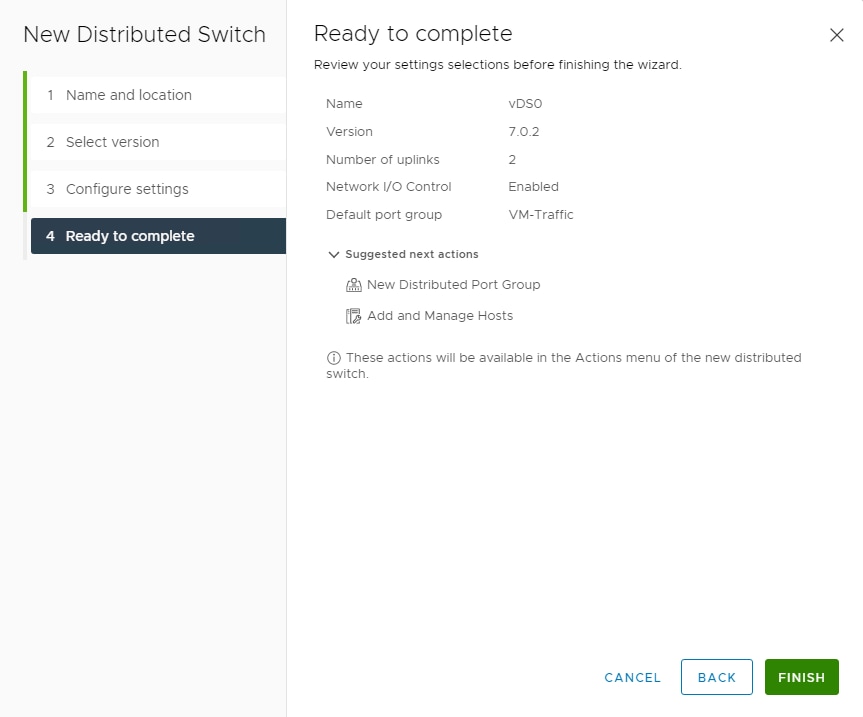This screenshot has height=717, width=863.
Task: Go to step 3 Configure settings
Action: point(159,189)
